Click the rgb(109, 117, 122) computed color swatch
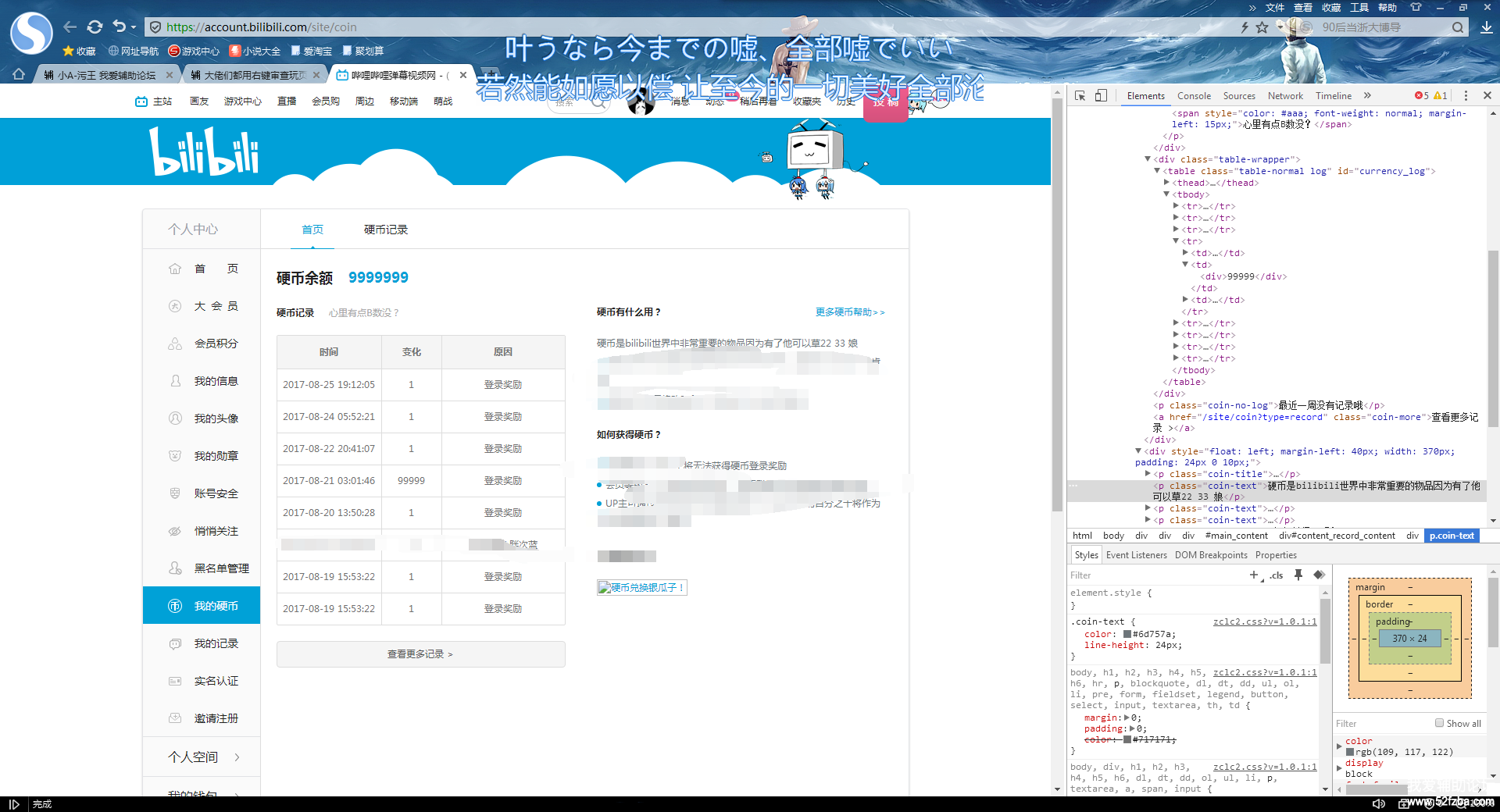Image resolution: width=1500 pixels, height=812 pixels. pyautogui.click(x=1349, y=752)
